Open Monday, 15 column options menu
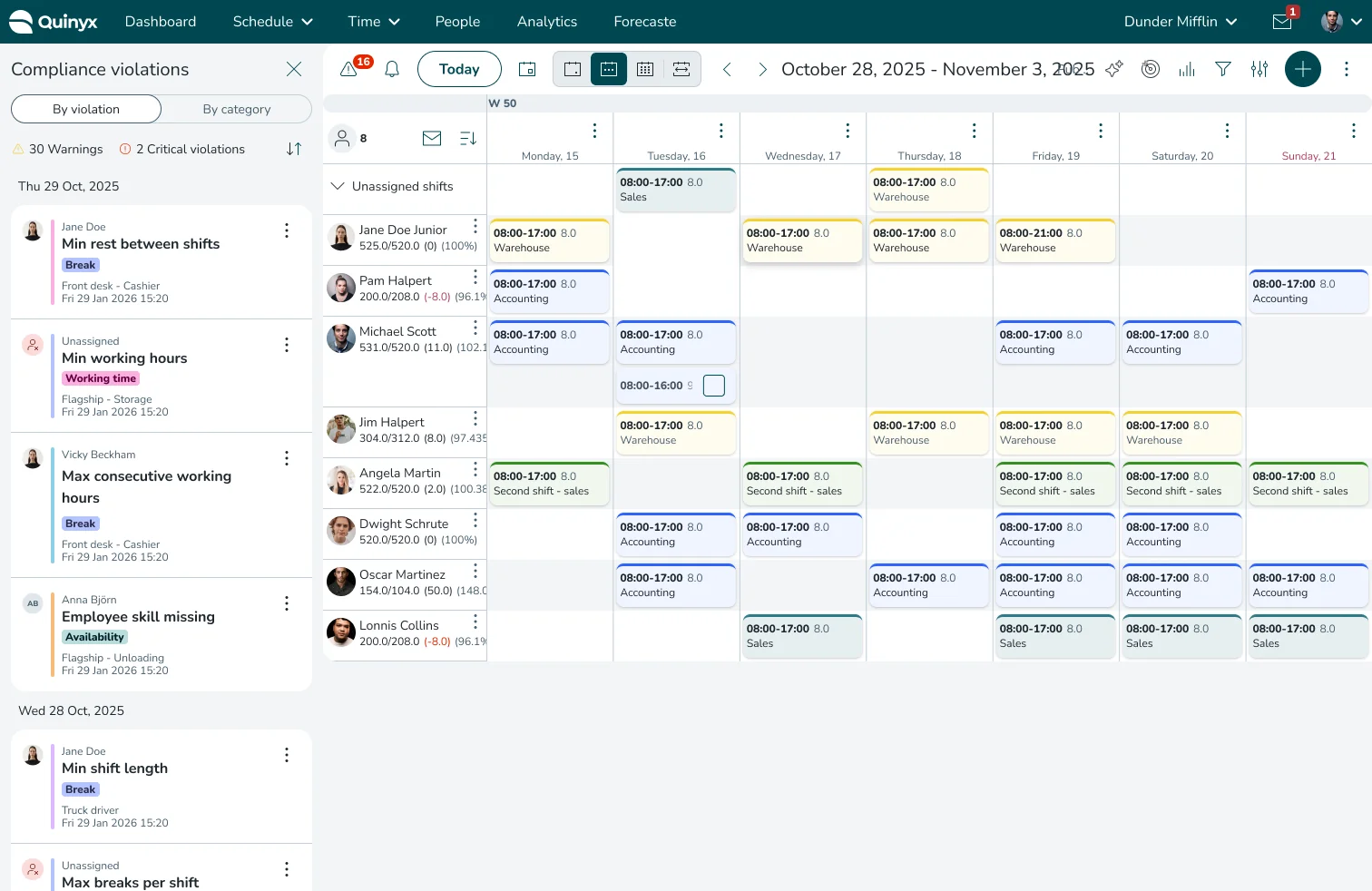The image size is (1372, 891). point(594,131)
